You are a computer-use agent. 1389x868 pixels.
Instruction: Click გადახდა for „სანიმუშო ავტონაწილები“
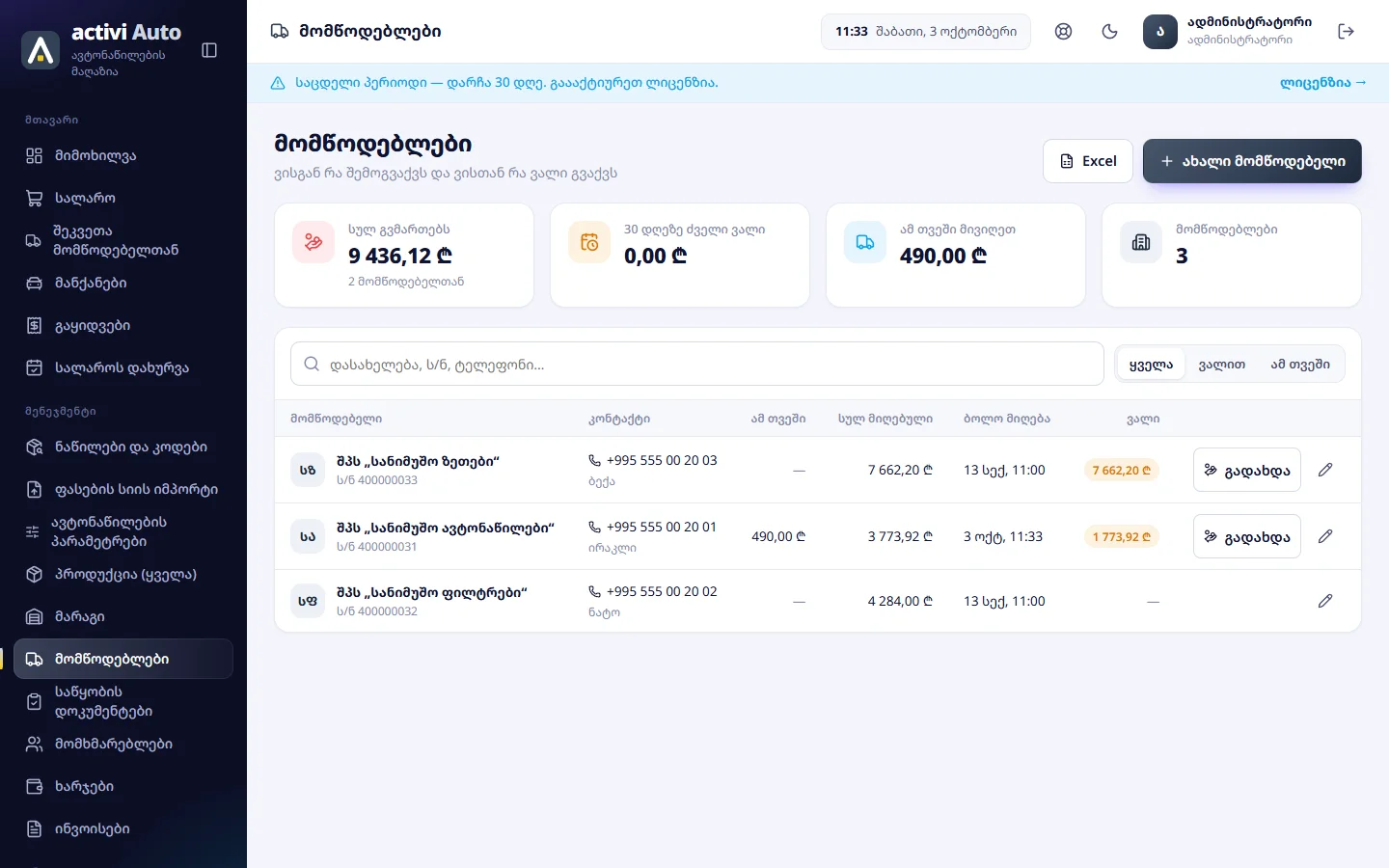(x=1246, y=536)
